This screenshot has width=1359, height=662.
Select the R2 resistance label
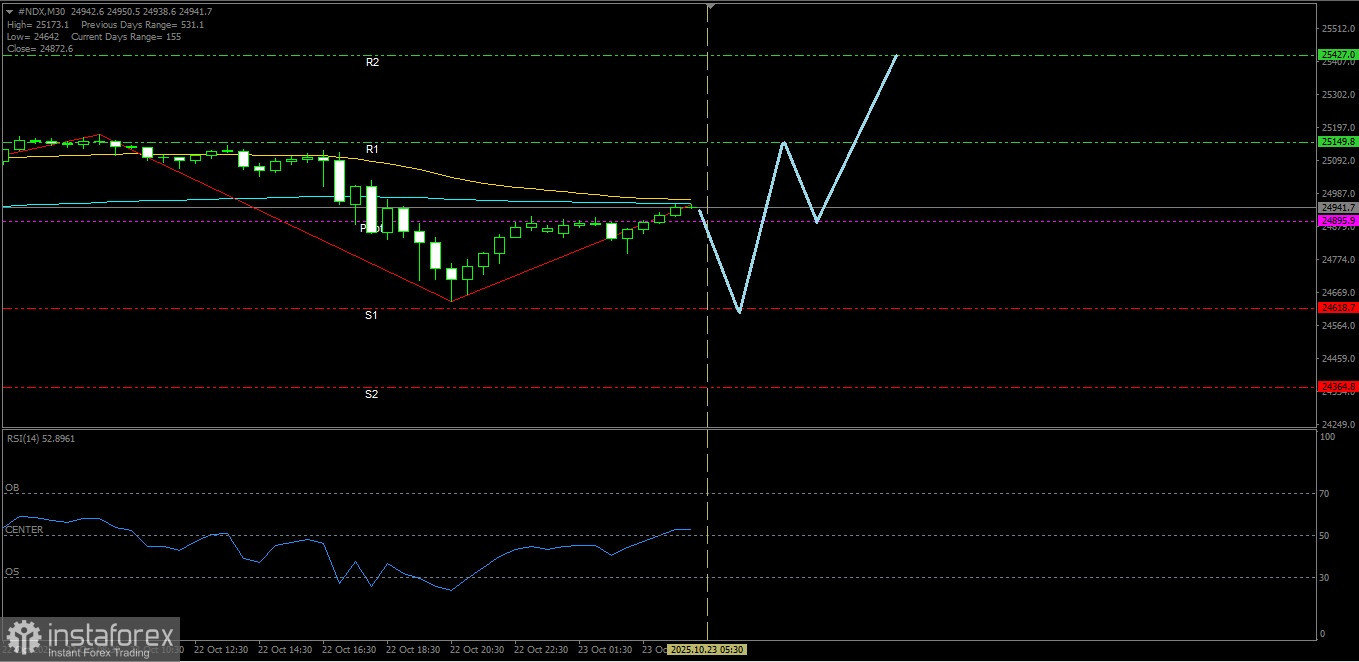click(x=372, y=62)
